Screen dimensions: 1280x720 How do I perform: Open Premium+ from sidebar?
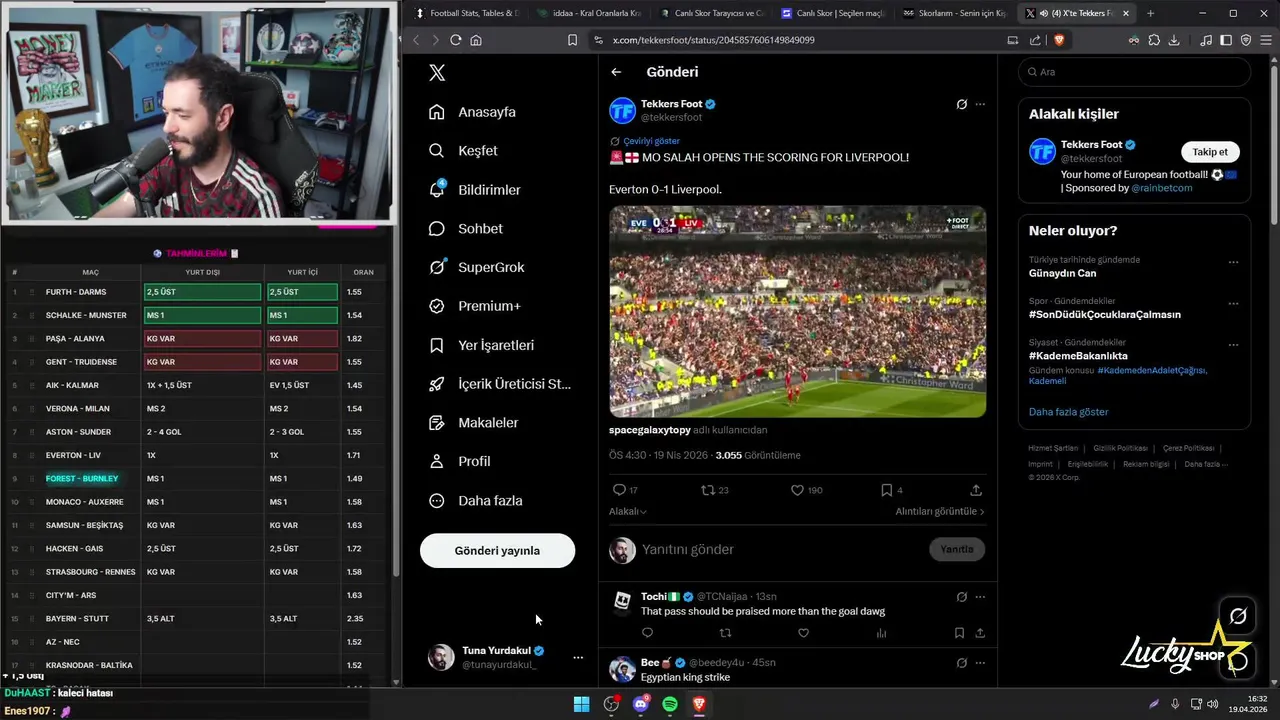click(475, 306)
